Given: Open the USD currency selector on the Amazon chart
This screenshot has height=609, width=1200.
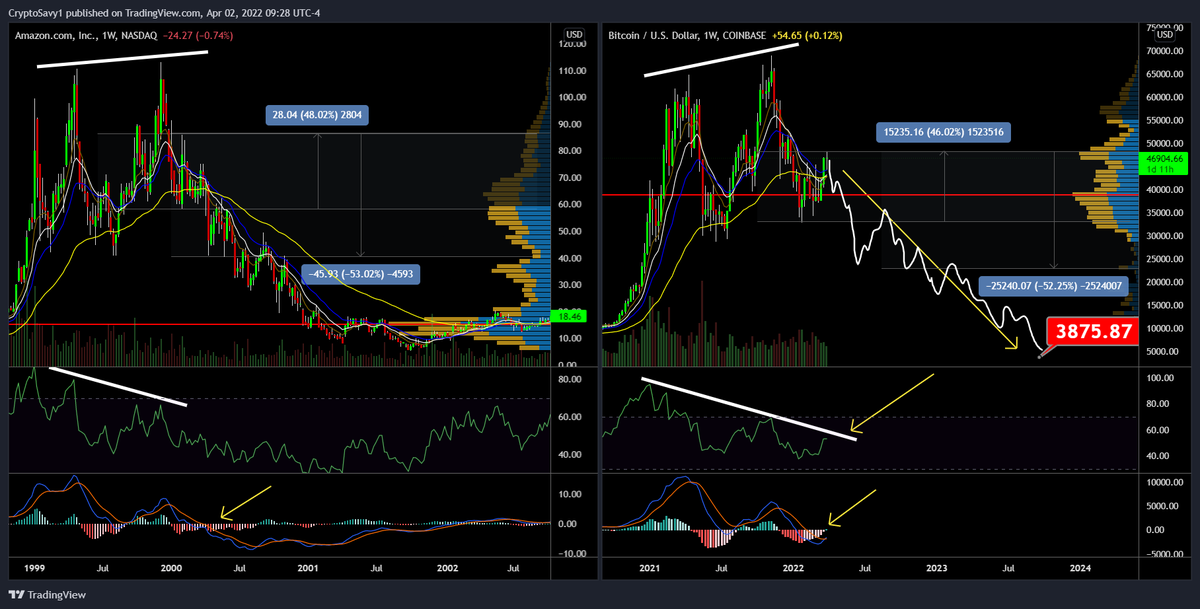Looking at the screenshot, I should 574,34.
